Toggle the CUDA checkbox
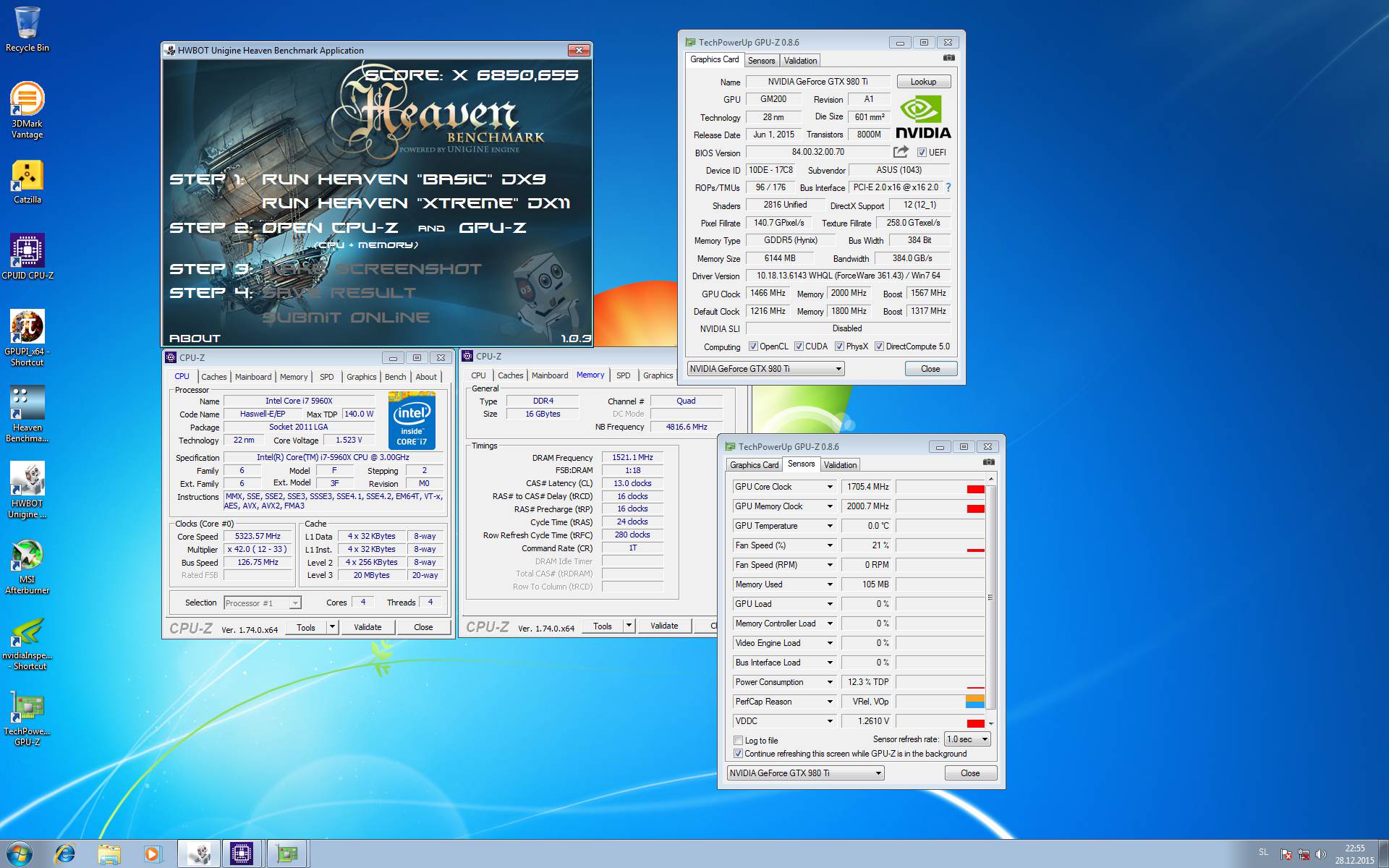1389x868 pixels. pos(799,346)
